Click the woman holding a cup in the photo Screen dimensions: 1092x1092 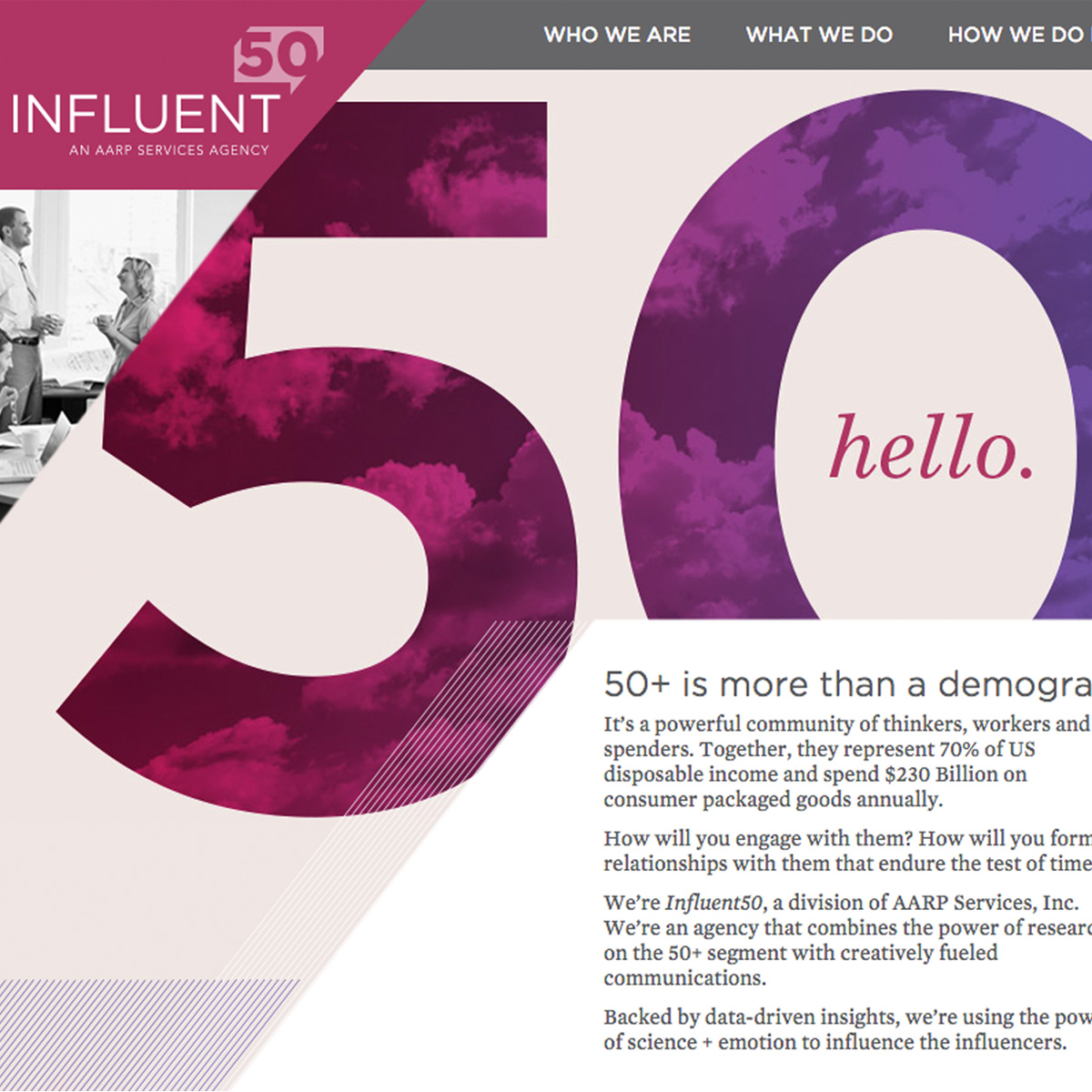[130, 314]
